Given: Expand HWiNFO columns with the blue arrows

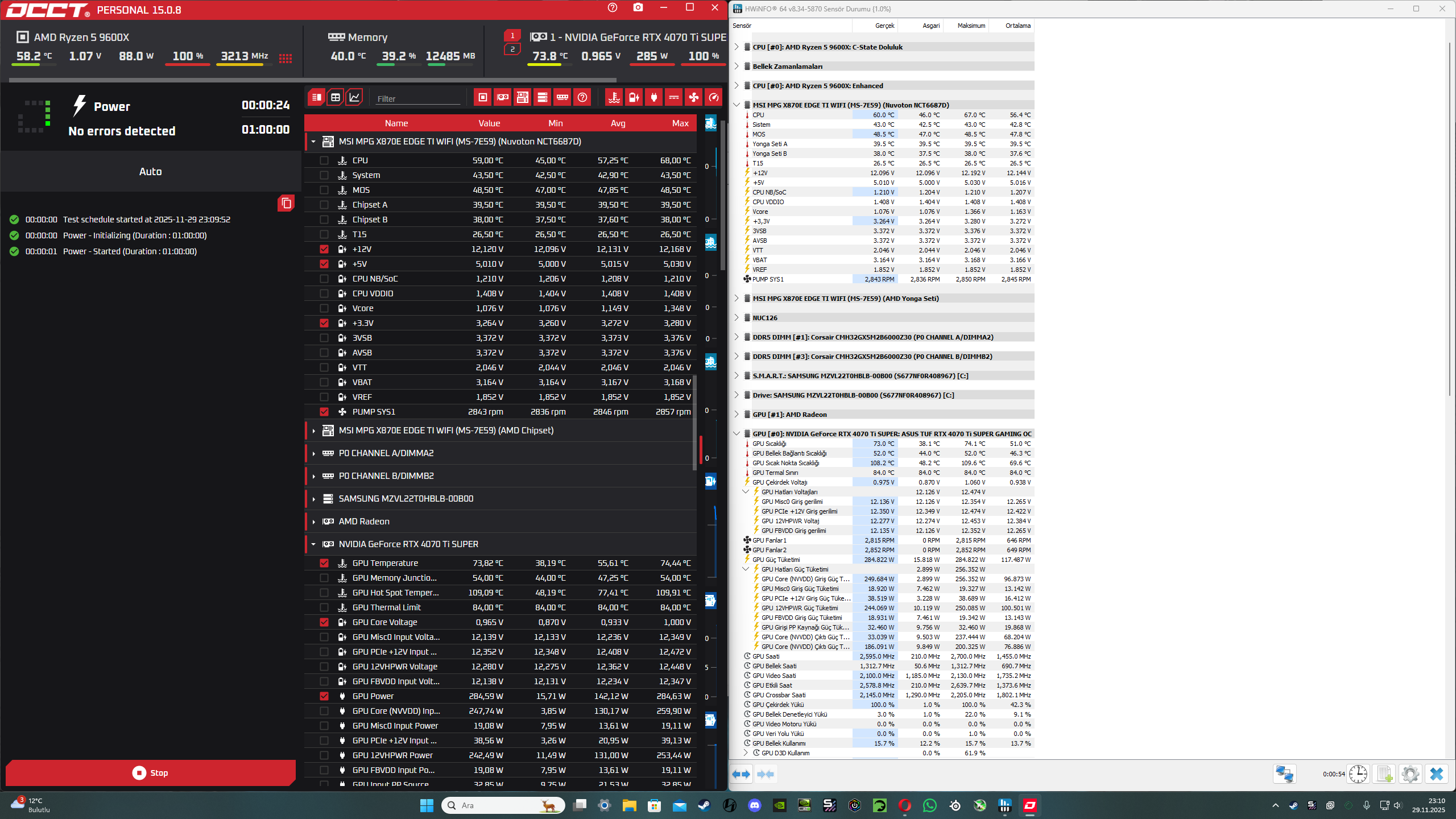Looking at the screenshot, I should pos(742,774).
